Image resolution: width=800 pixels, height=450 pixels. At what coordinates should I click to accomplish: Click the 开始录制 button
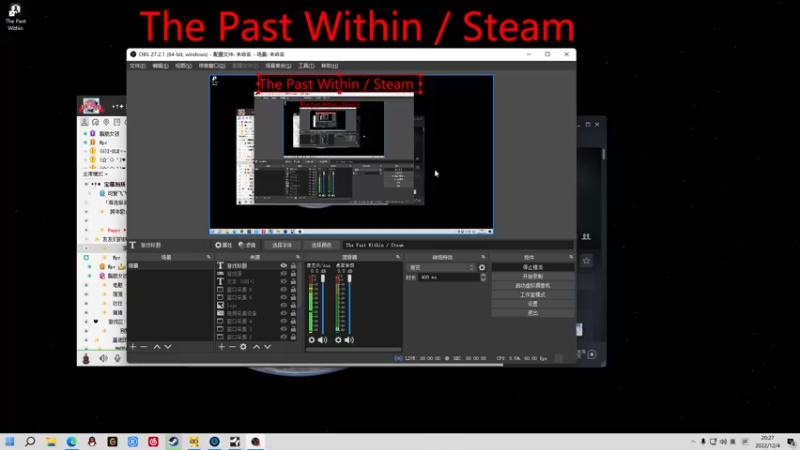[533, 277]
